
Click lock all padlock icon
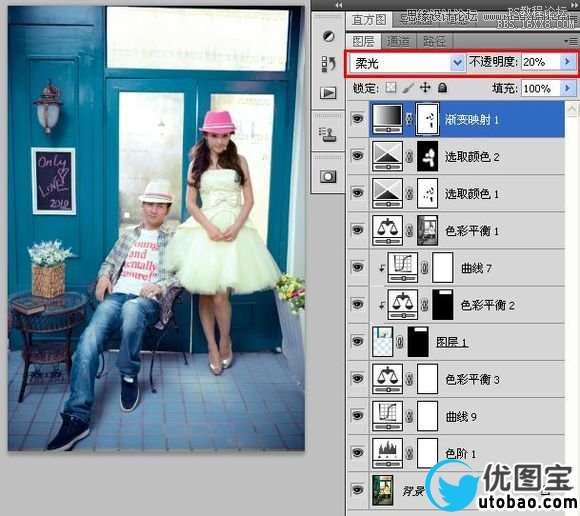click(x=442, y=88)
